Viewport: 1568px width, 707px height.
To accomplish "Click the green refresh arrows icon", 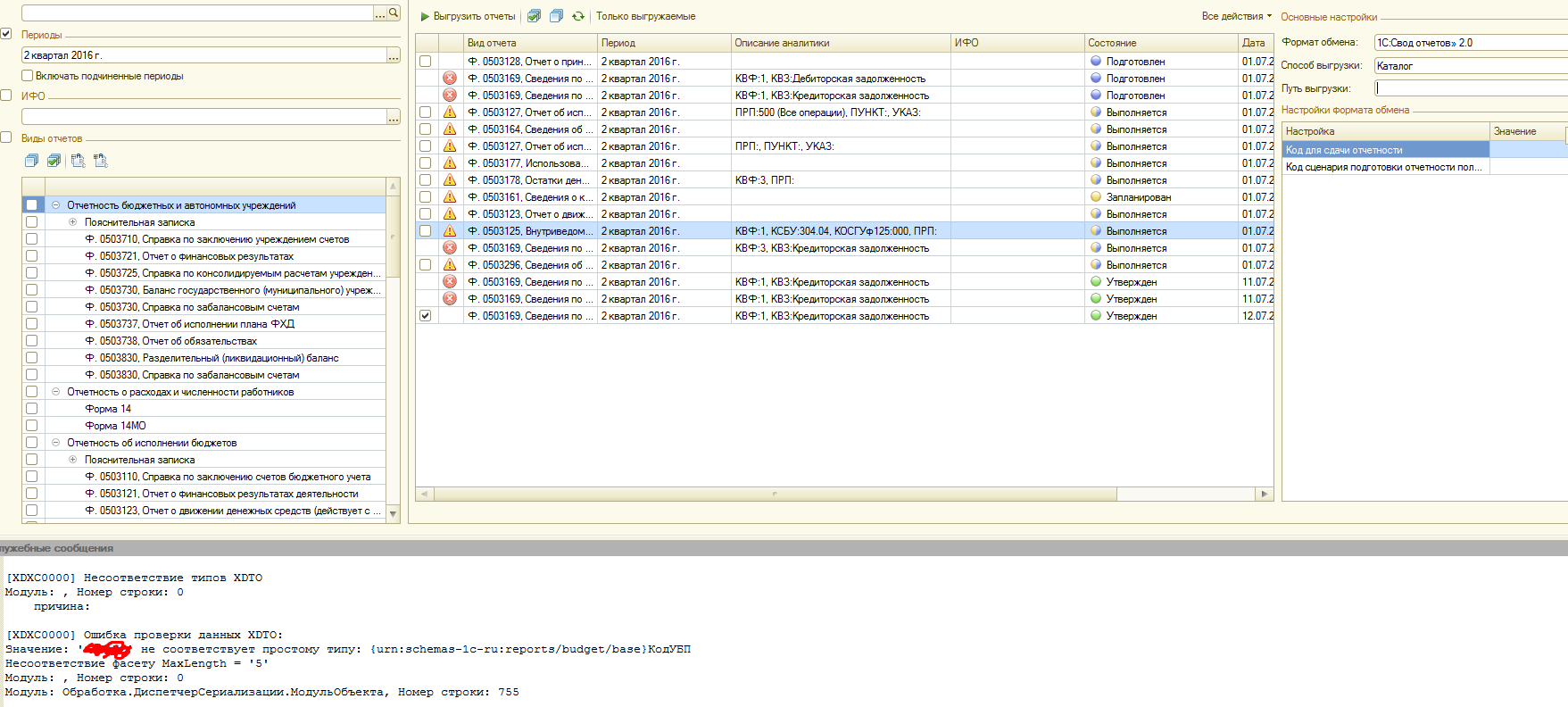I will click(x=578, y=16).
